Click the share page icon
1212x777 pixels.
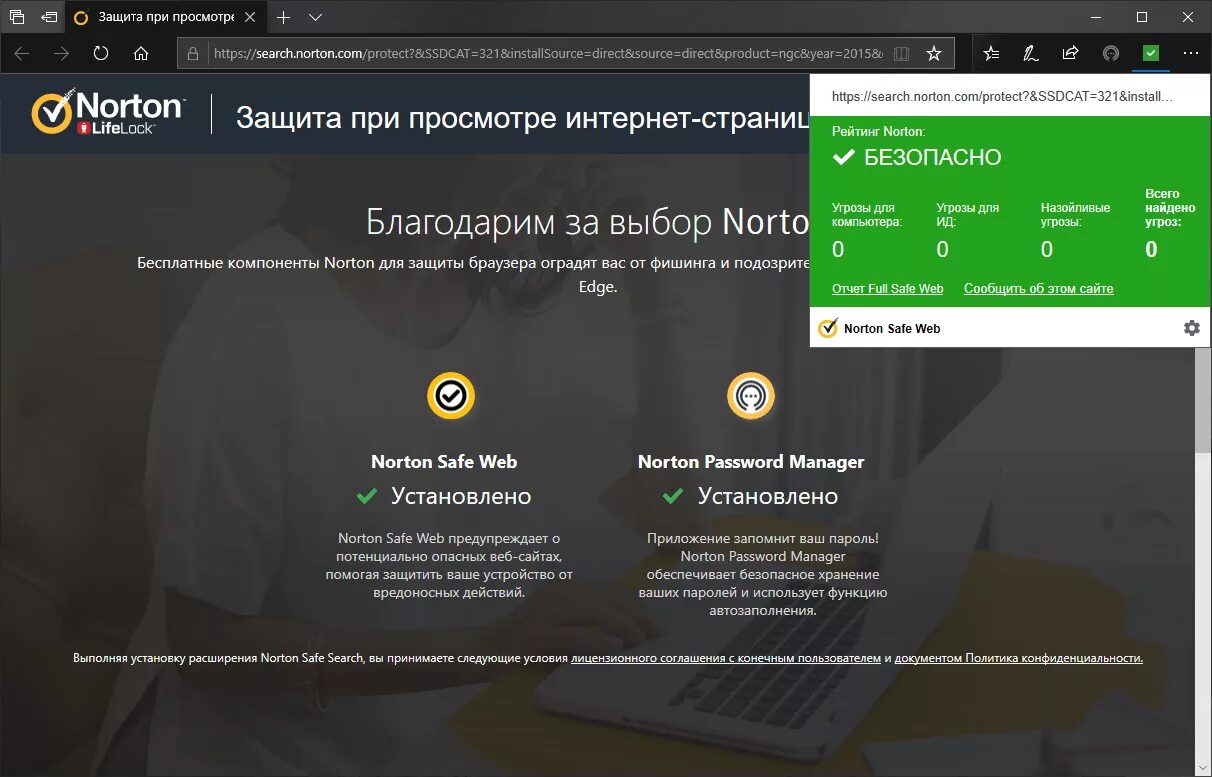click(1070, 53)
